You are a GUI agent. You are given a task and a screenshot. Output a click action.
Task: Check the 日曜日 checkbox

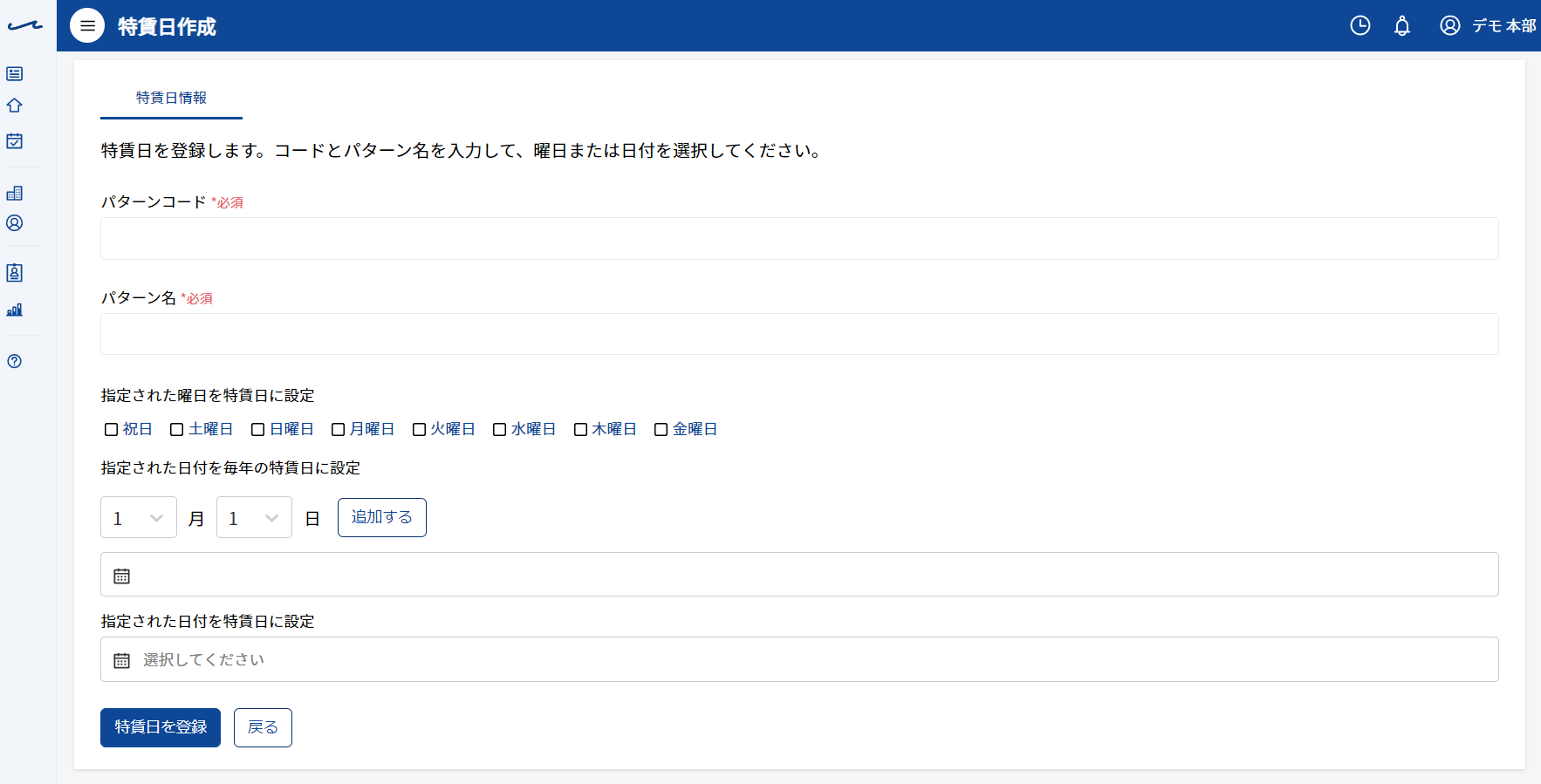point(258,429)
